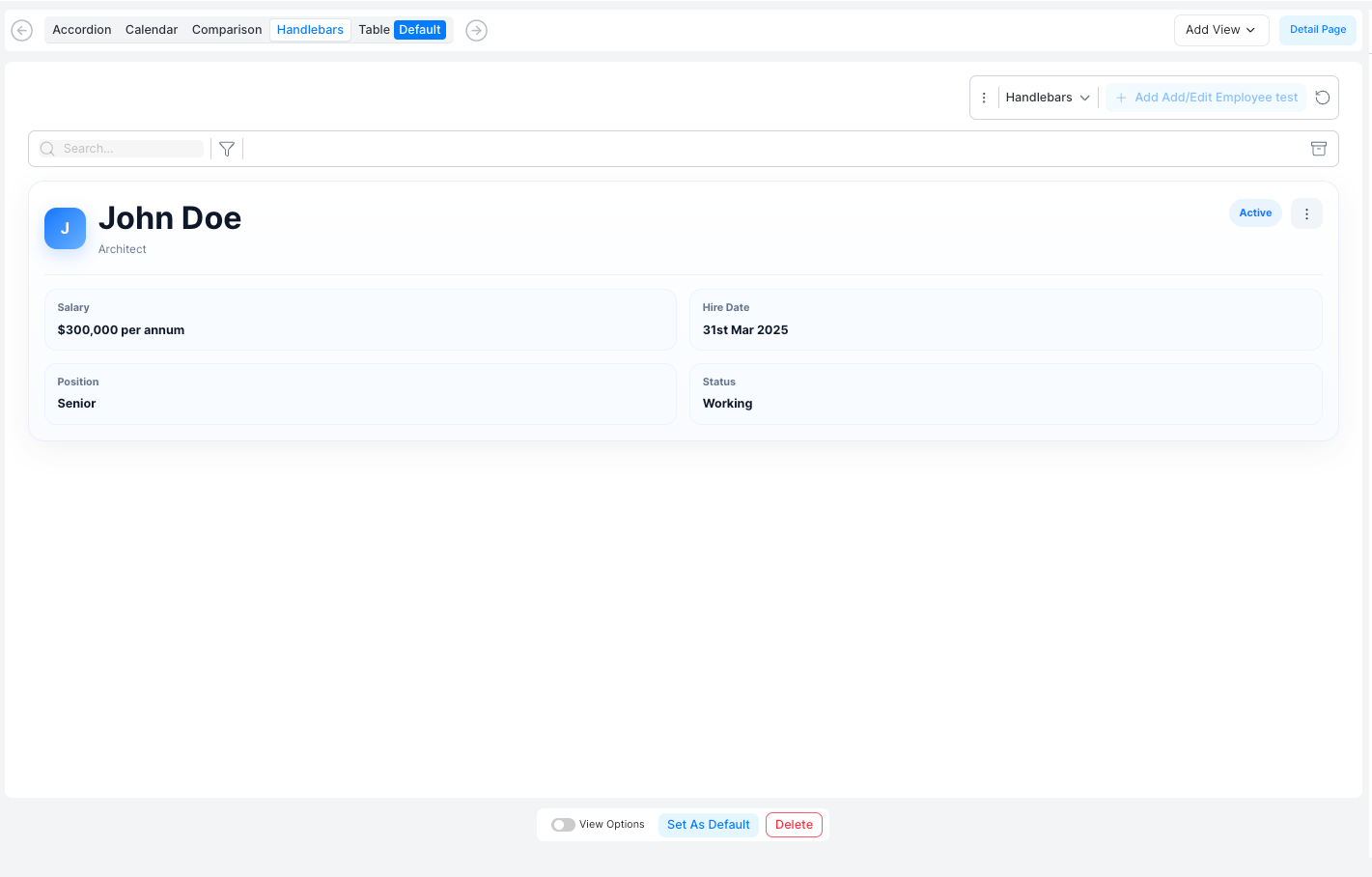
Task: Click John Doe's blue avatar initial
Action: pos(65,228)
